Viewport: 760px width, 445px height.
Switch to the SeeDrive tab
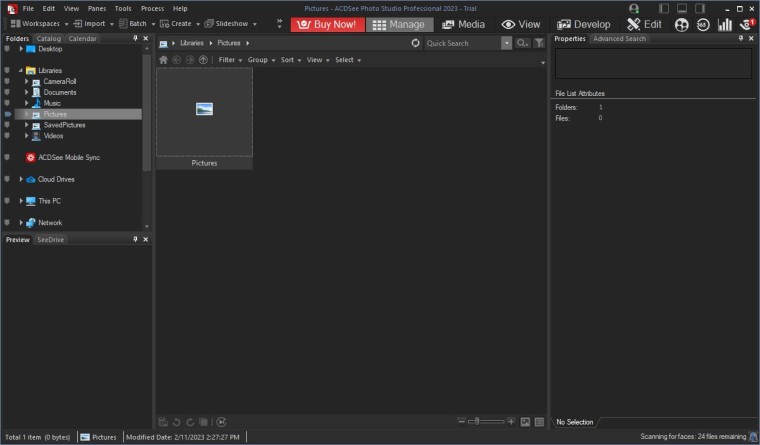point(50,239)
